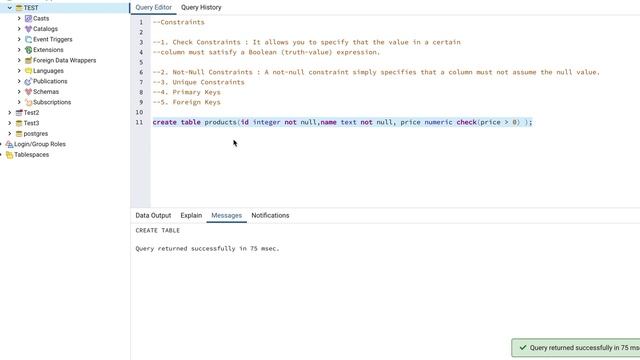Click the Tablespaces folder icon
The image size is (640, 360).
(x=9, y=155)
